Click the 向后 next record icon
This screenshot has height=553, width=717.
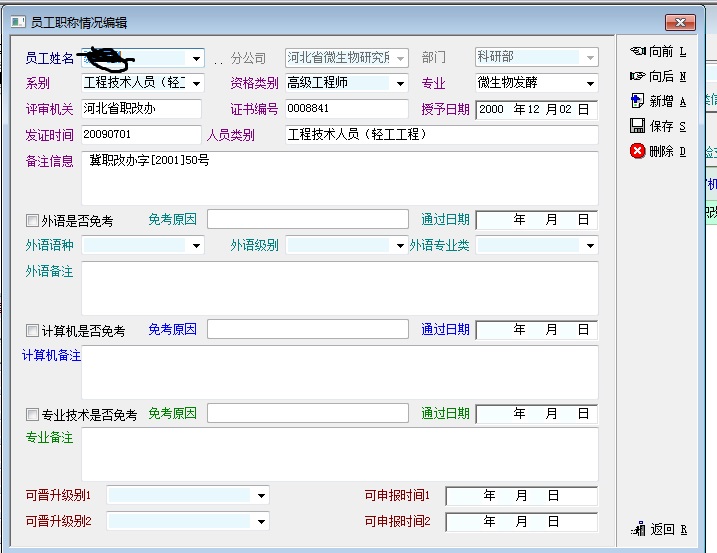click(x=638, y=76)
